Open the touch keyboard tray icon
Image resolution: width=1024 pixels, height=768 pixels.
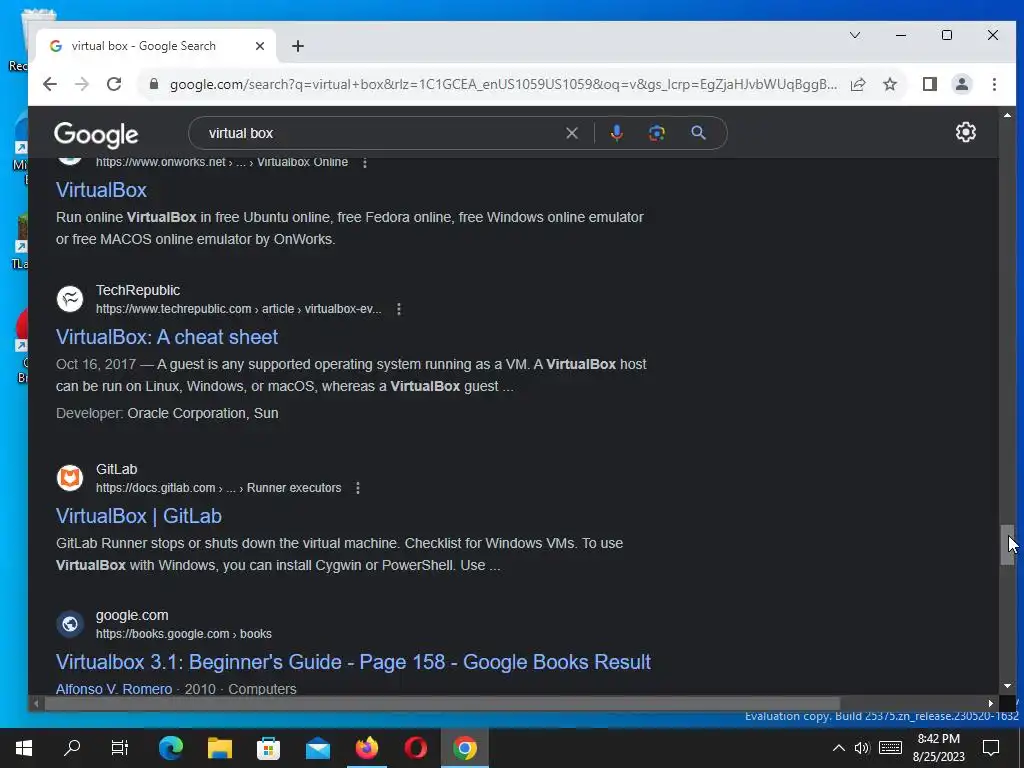890,748
